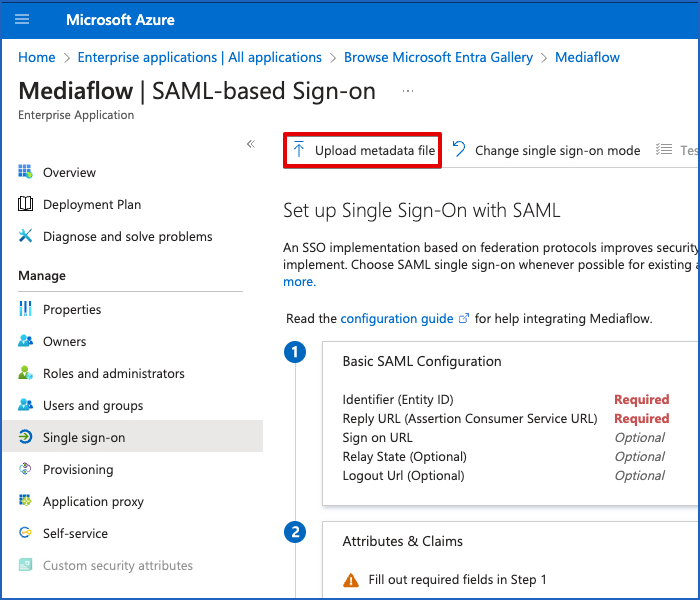The image size is (700, 600).
Task: Collapse the sidebar with double chevron
Action: pos(251,144)
